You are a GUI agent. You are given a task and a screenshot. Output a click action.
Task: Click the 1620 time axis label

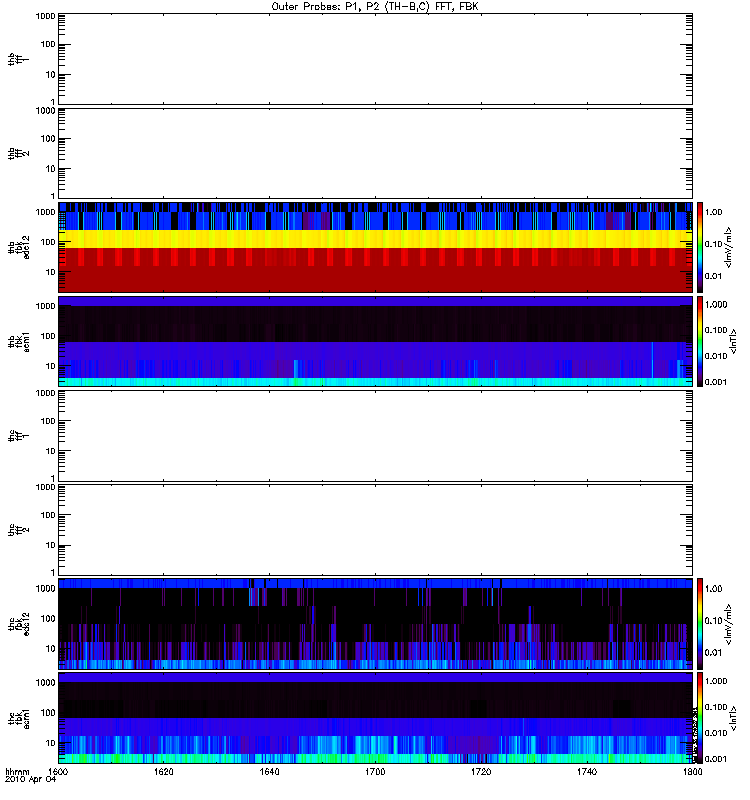point(164,771)
